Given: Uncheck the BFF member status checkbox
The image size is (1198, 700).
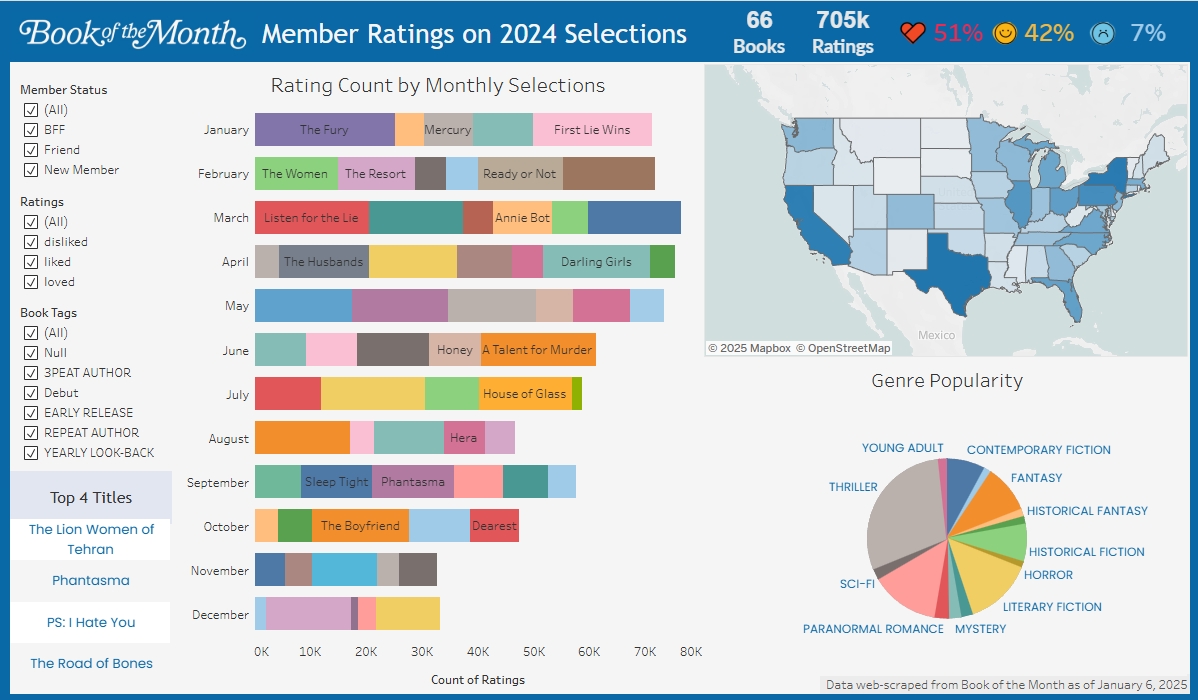Looking at the screenshot, I should coord(30,129).
